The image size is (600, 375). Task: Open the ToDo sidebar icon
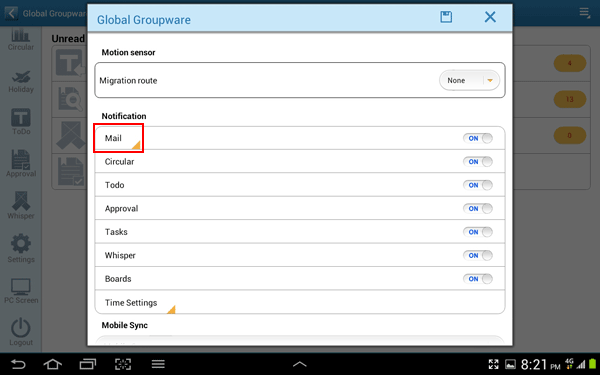(21, 122)
